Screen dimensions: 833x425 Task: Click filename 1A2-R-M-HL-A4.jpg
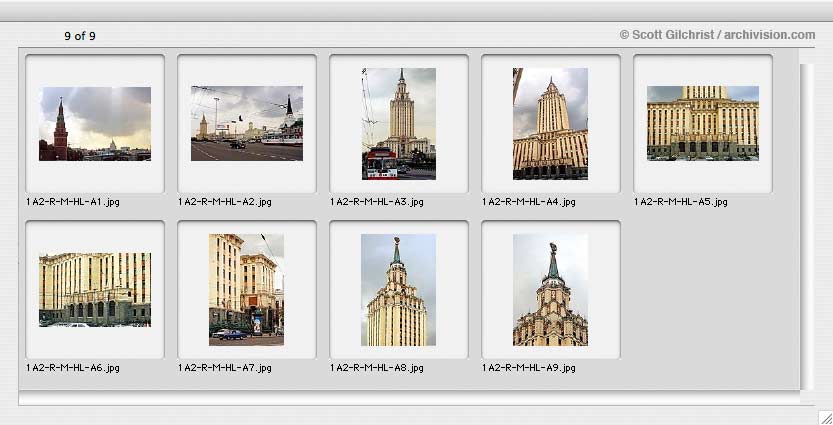tap(529, 202)
